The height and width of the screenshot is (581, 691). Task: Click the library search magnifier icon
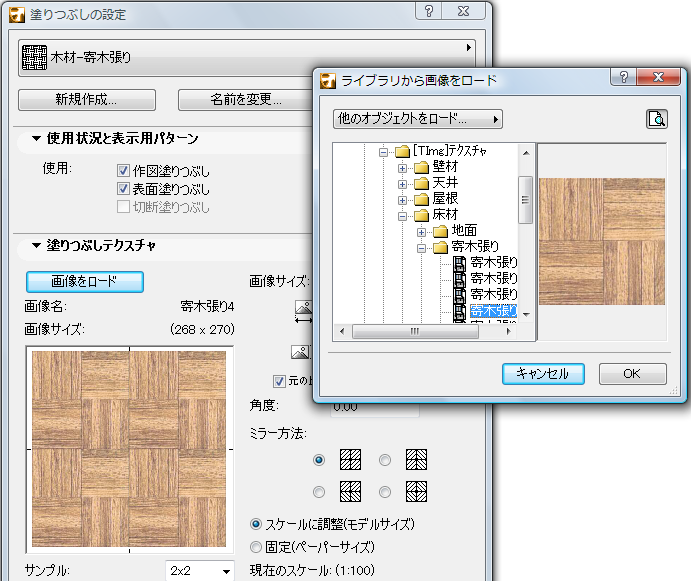[x=657, y=119]
